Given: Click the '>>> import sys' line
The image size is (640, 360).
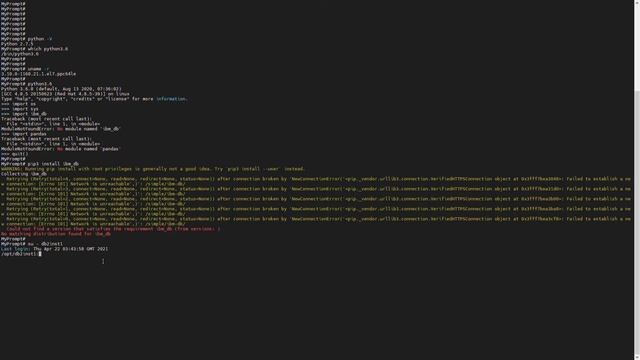Looking at the screenshot, I should pyautogui.click(x=20, y=109).
